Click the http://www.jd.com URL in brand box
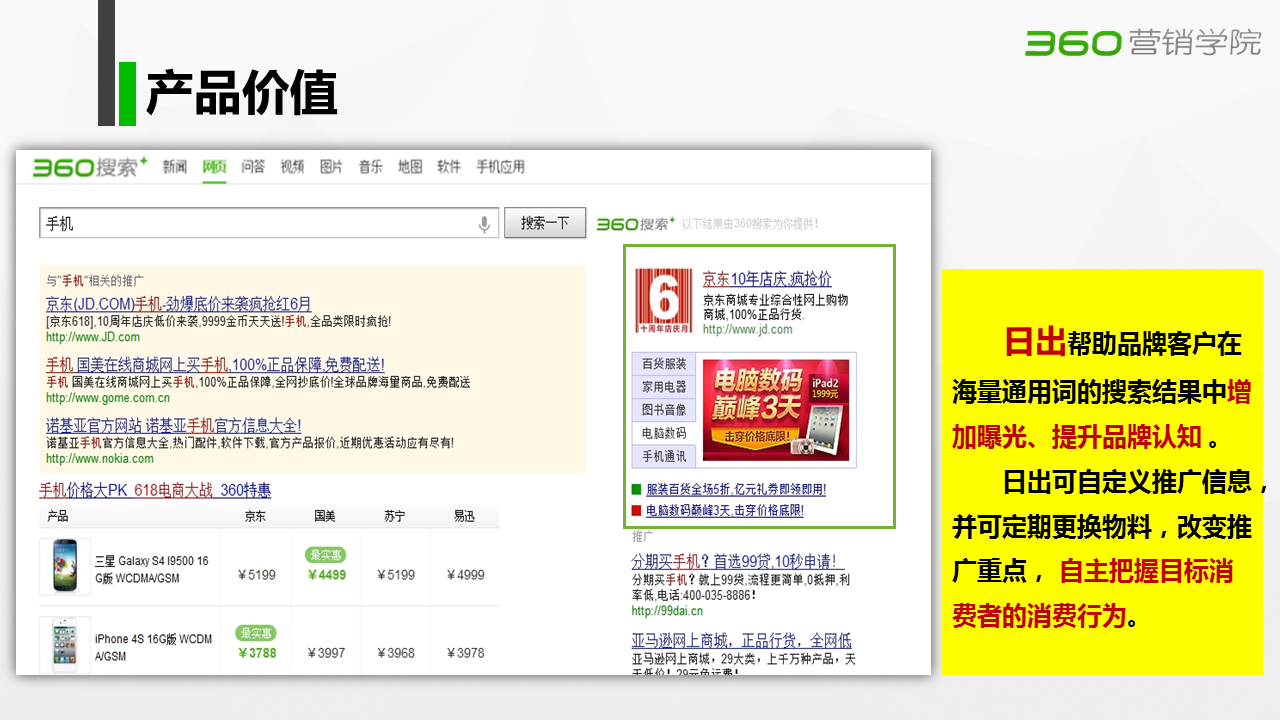This screenshot has width=1280, height=720. pos(747,329)
